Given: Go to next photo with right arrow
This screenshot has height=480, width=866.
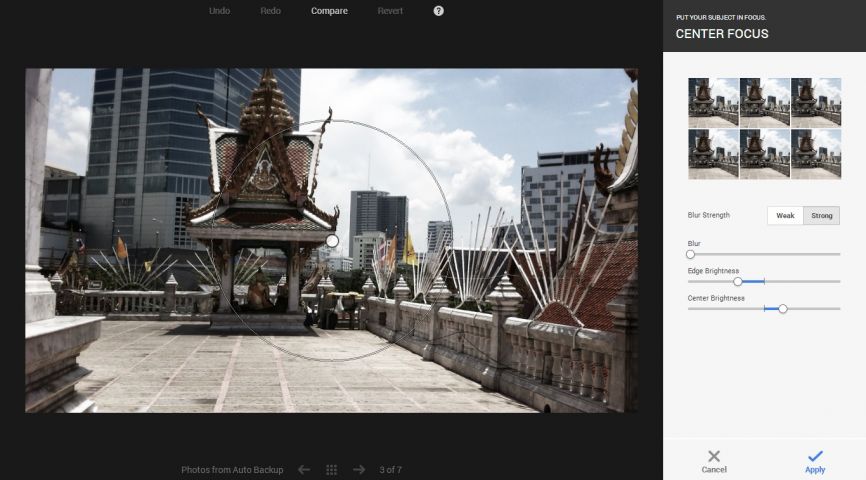Looking at the screenshot, I should click(x=359, y=469).
